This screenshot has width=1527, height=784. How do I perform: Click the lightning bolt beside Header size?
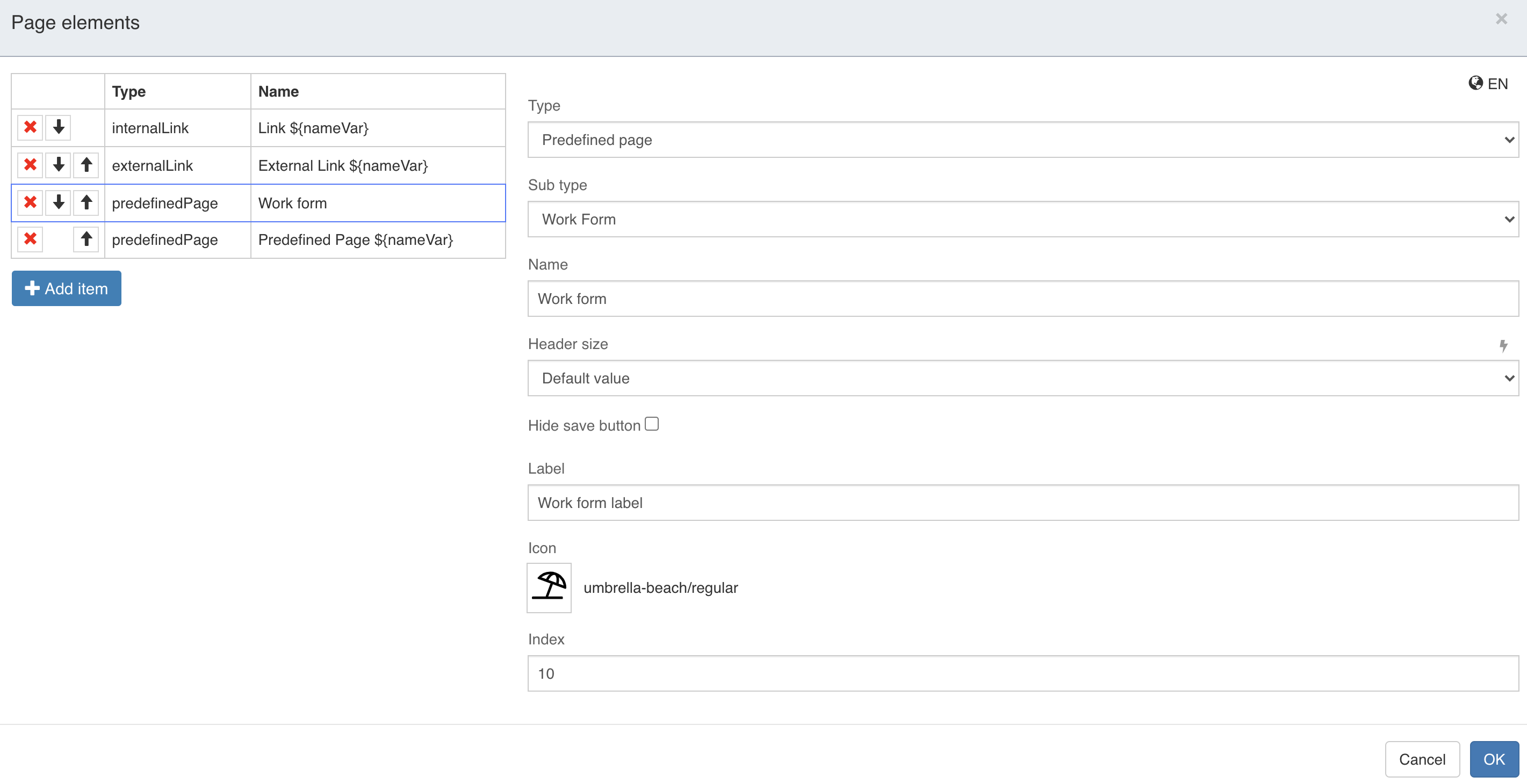point(1503,345)
